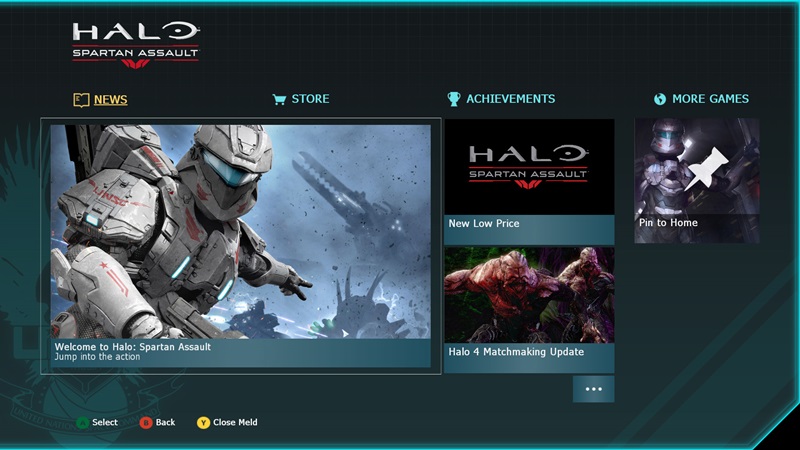Click the Halo Spartan Assault header logo
This screenshot has height=450, width=800.
point(136,45)
